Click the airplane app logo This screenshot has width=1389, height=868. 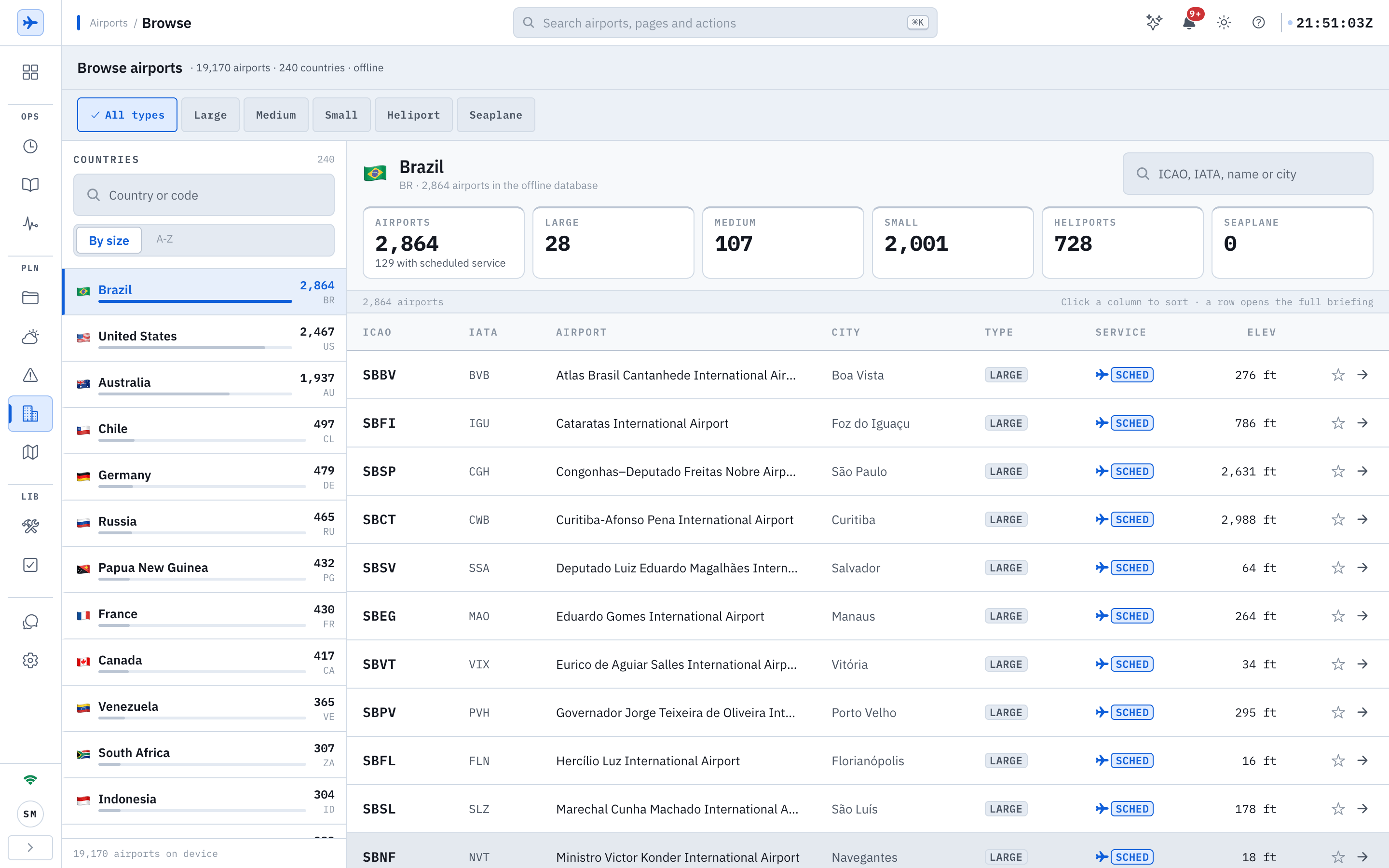[30, 23]
